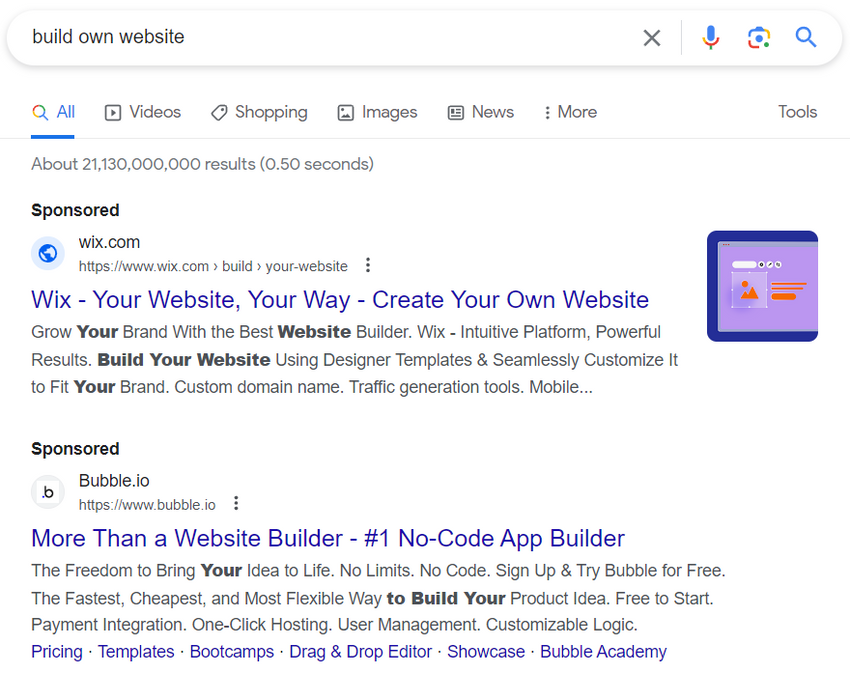This screenshot has height=694, width=850.
Task: Clear the search query with the X icon
Action: (652, 37)
